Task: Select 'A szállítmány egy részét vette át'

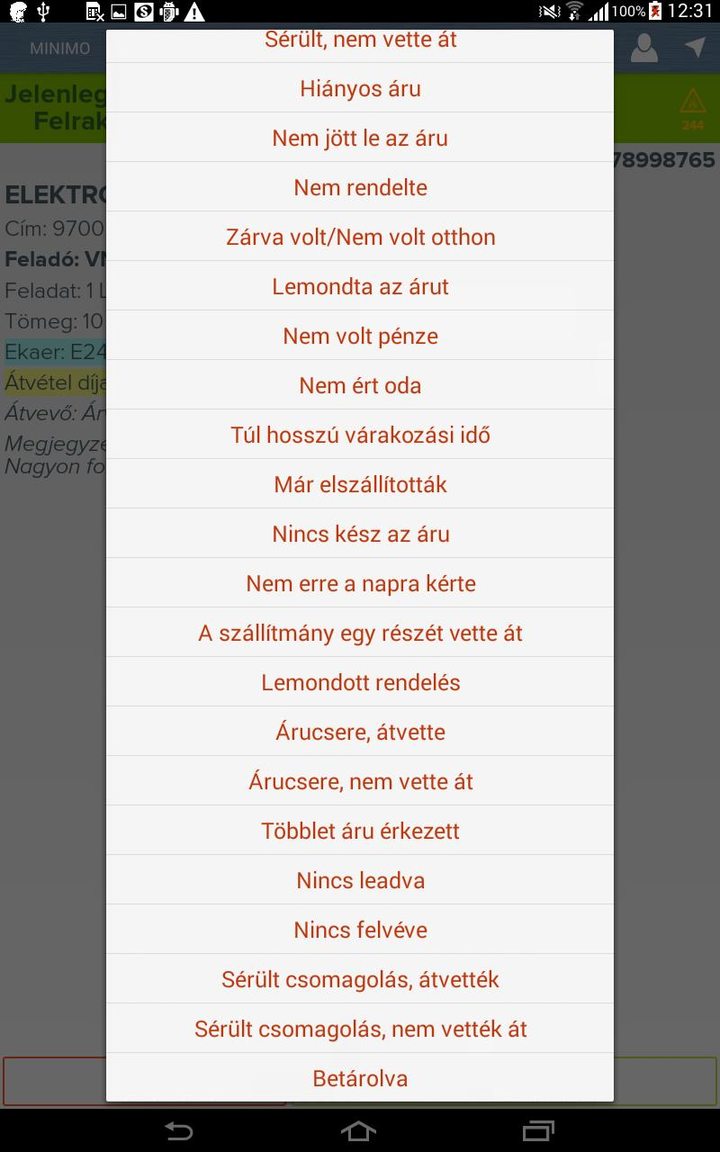Action: click(x=360, y=632)
